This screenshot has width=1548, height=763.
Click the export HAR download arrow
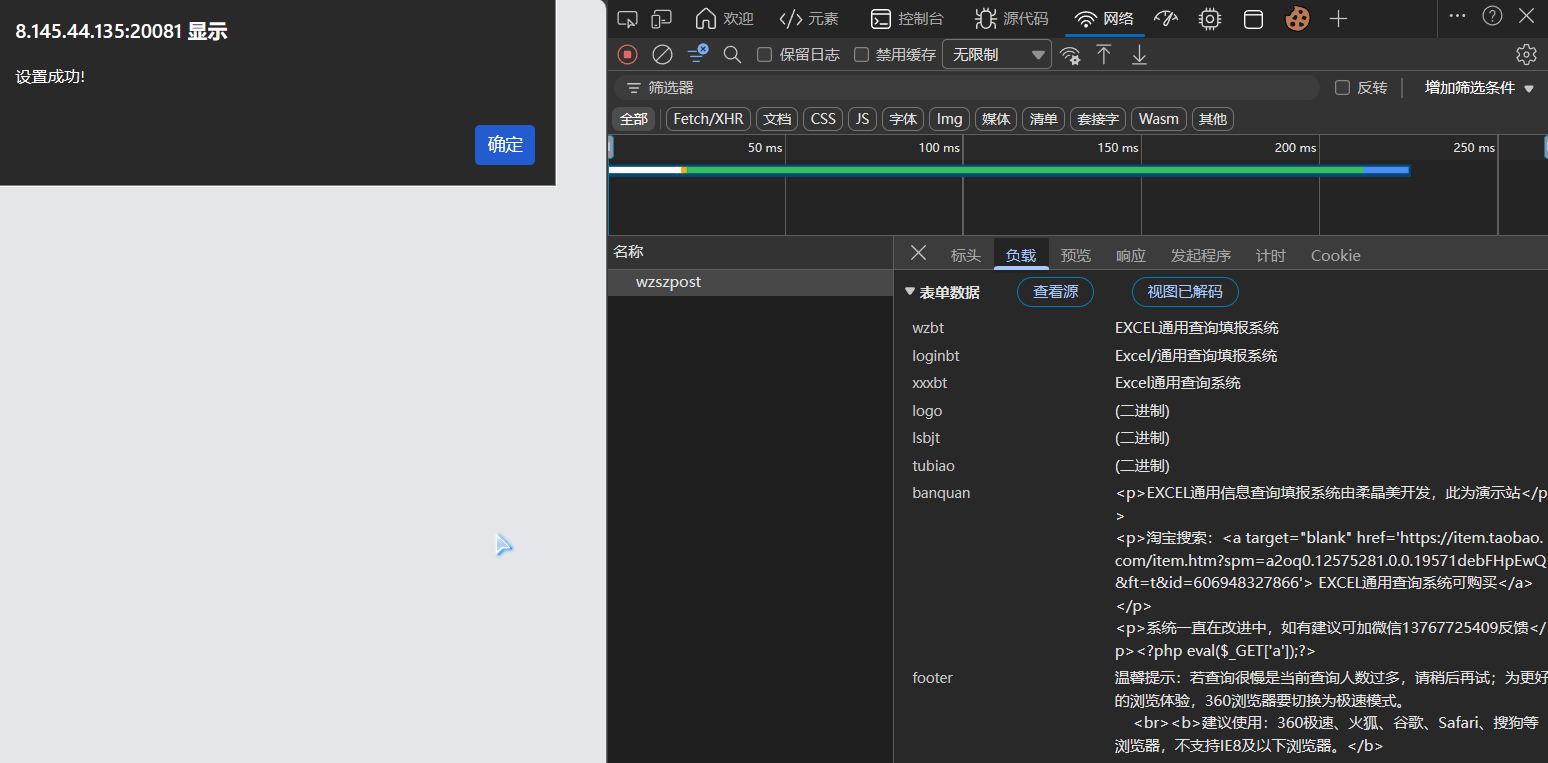coord(1139,54)
